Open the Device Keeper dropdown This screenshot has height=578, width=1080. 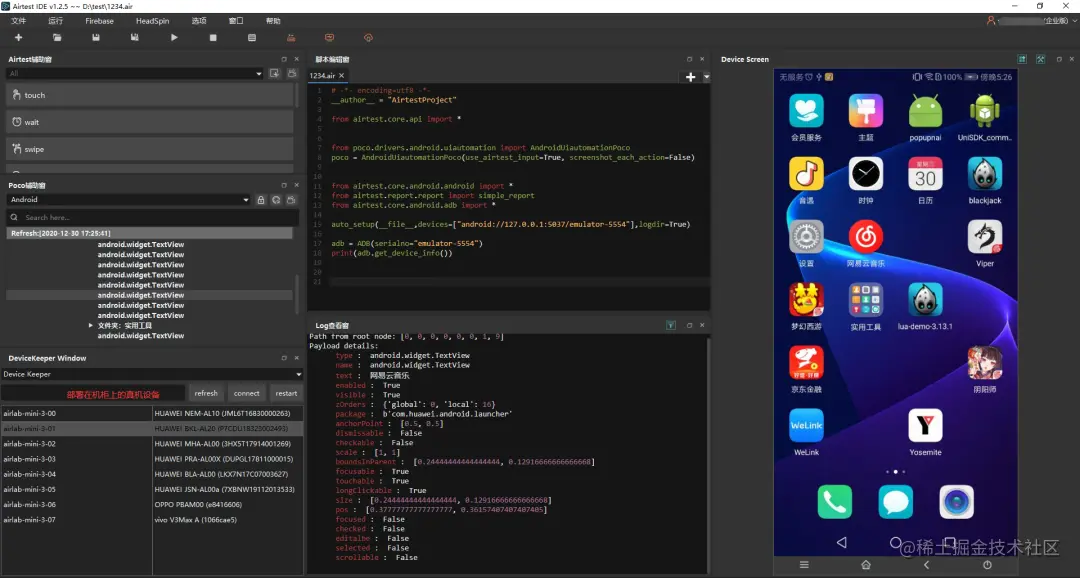[152, 374]
